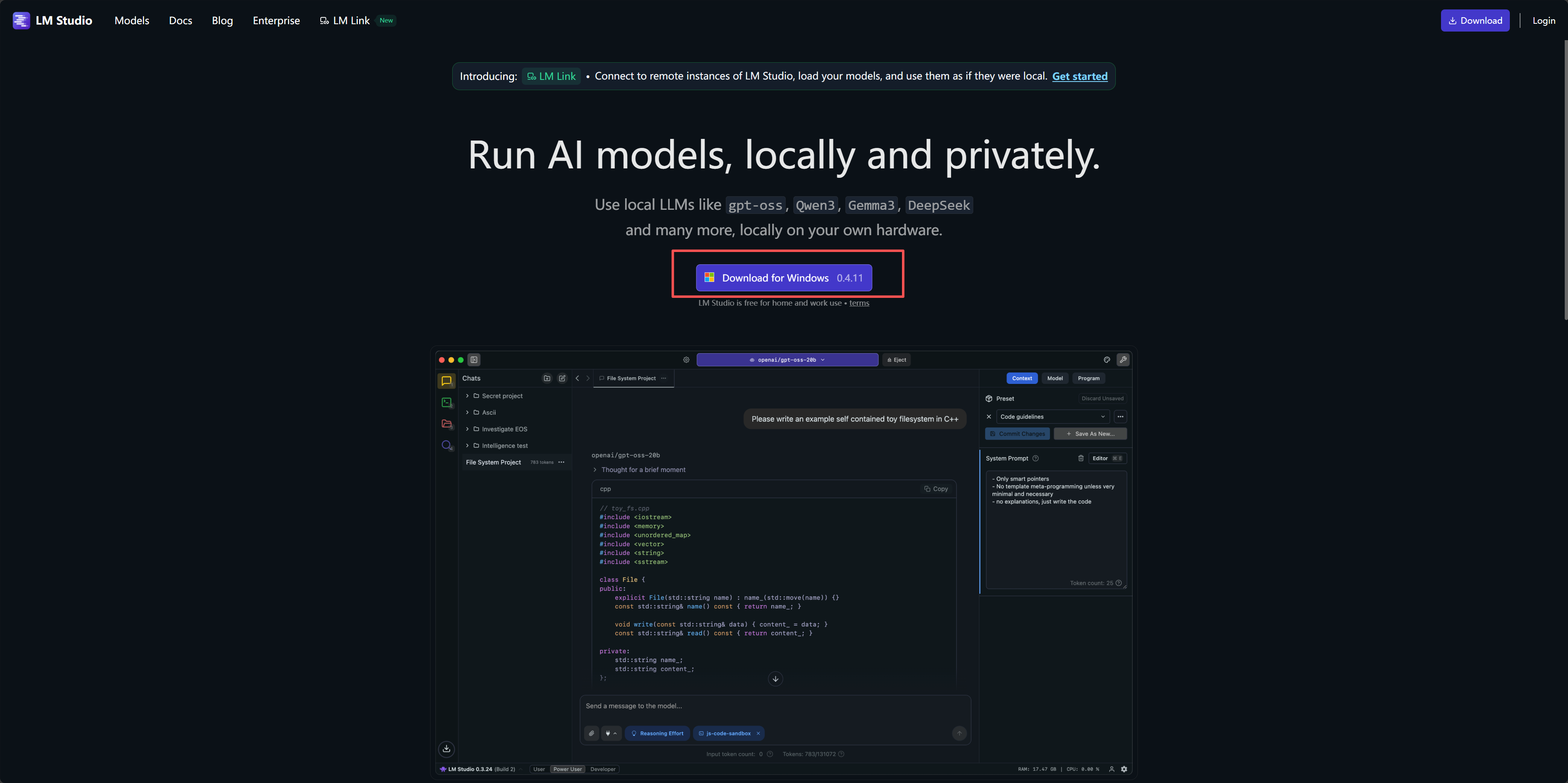1568x783 pixels.
Task: Go back with the left arrow icon
Action: coord(577,378)
